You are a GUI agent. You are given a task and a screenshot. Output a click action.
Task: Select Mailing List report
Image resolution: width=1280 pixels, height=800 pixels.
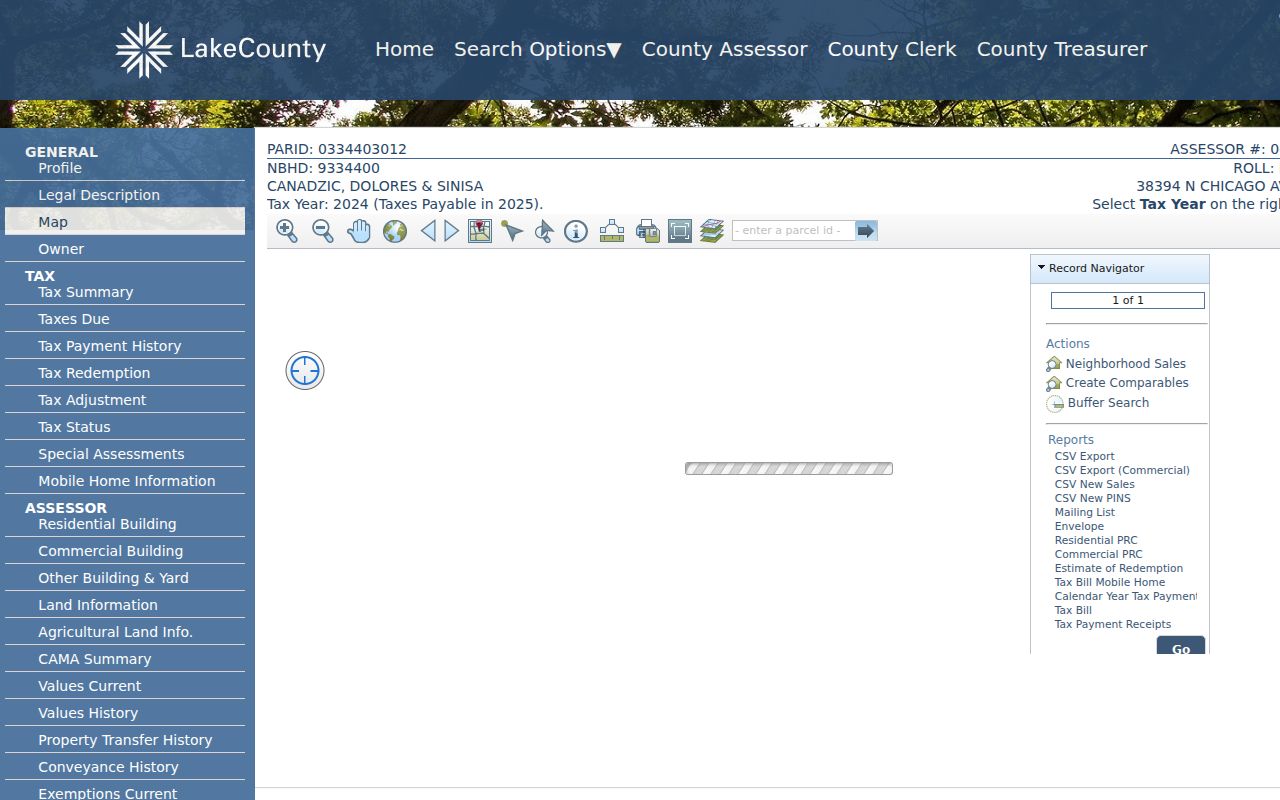pyautogui.click(x=1085, y=512)
